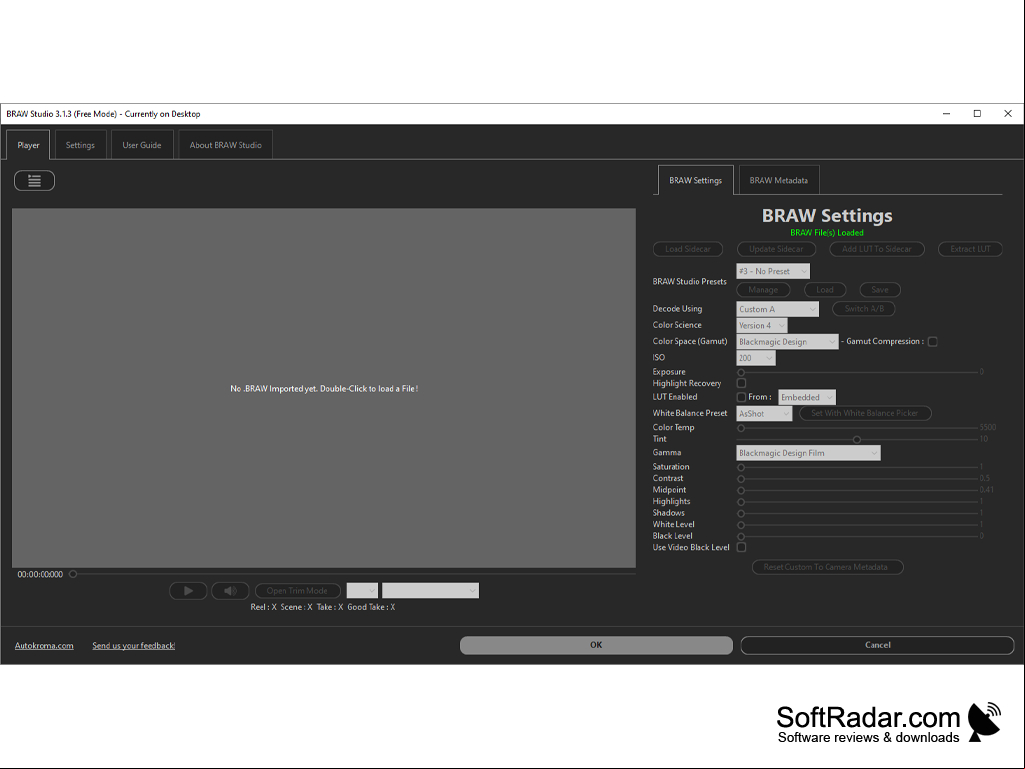Click the Midpoint slider handle
The height and width of the screenshot is (769, 1025).
(741, 490)
